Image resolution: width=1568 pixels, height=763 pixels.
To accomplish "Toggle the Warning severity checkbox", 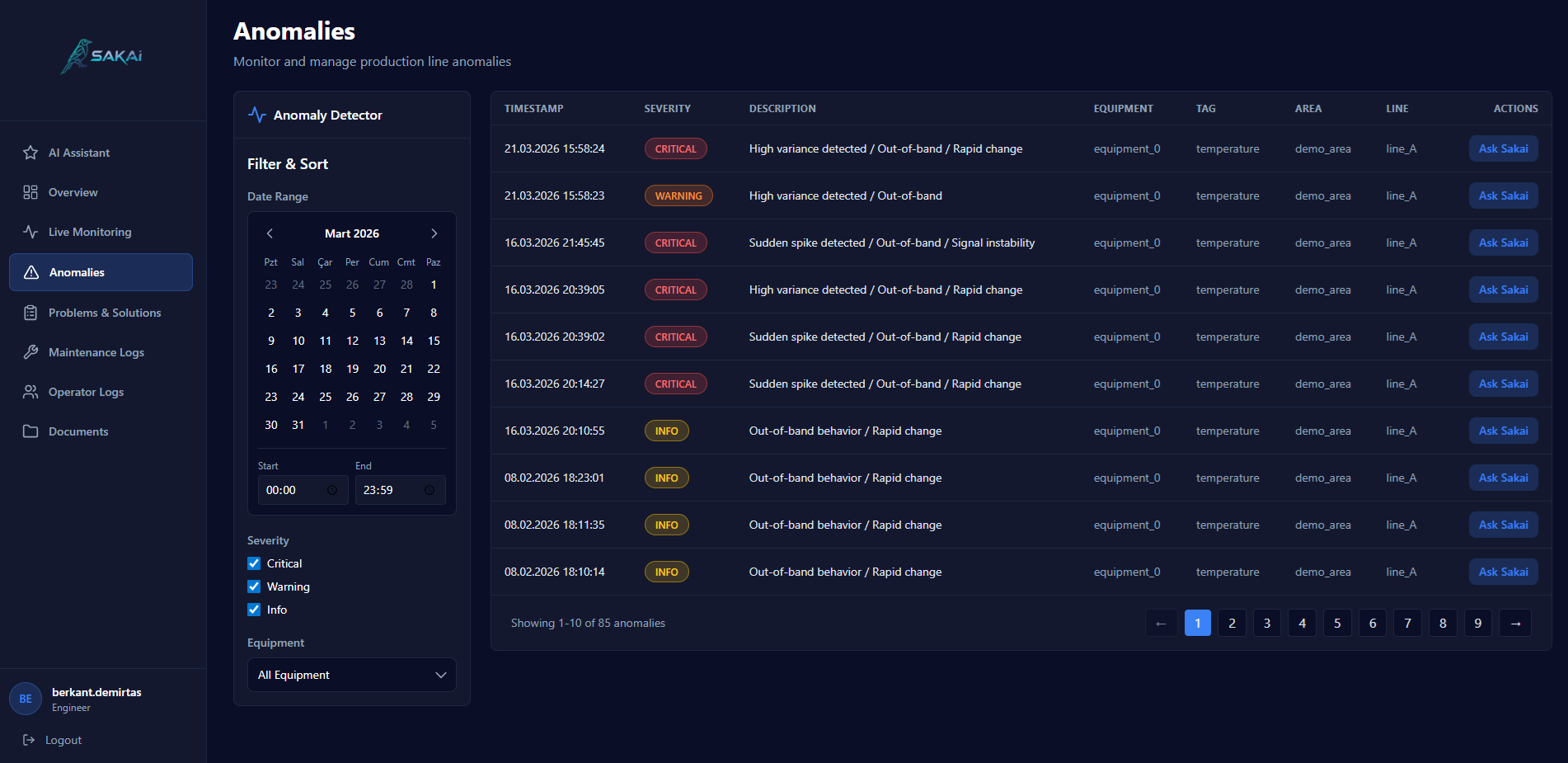I will pyautogui.click(x=254, y=586).
